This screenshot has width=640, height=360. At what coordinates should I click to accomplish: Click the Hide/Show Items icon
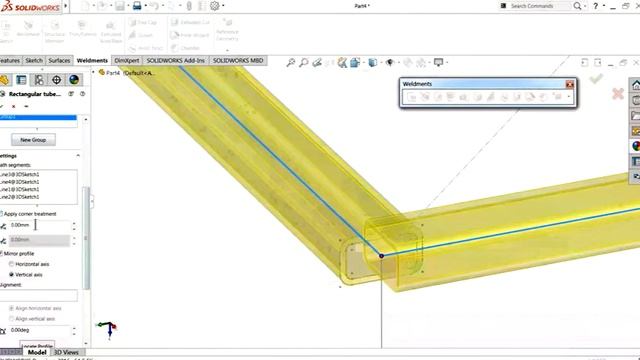(390, 62)
